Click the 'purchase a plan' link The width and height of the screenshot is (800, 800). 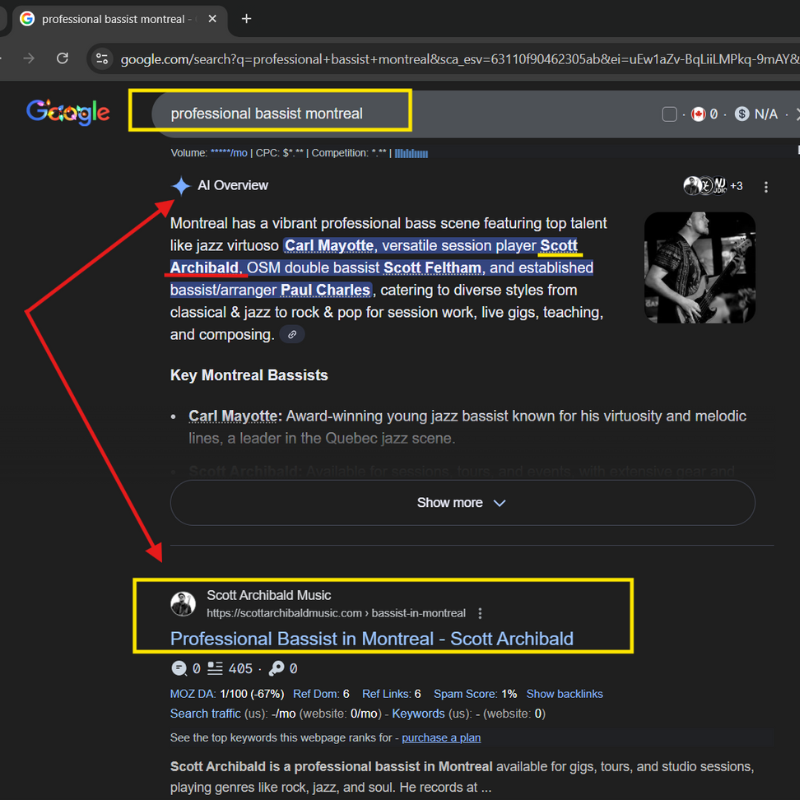pos(441,738)
